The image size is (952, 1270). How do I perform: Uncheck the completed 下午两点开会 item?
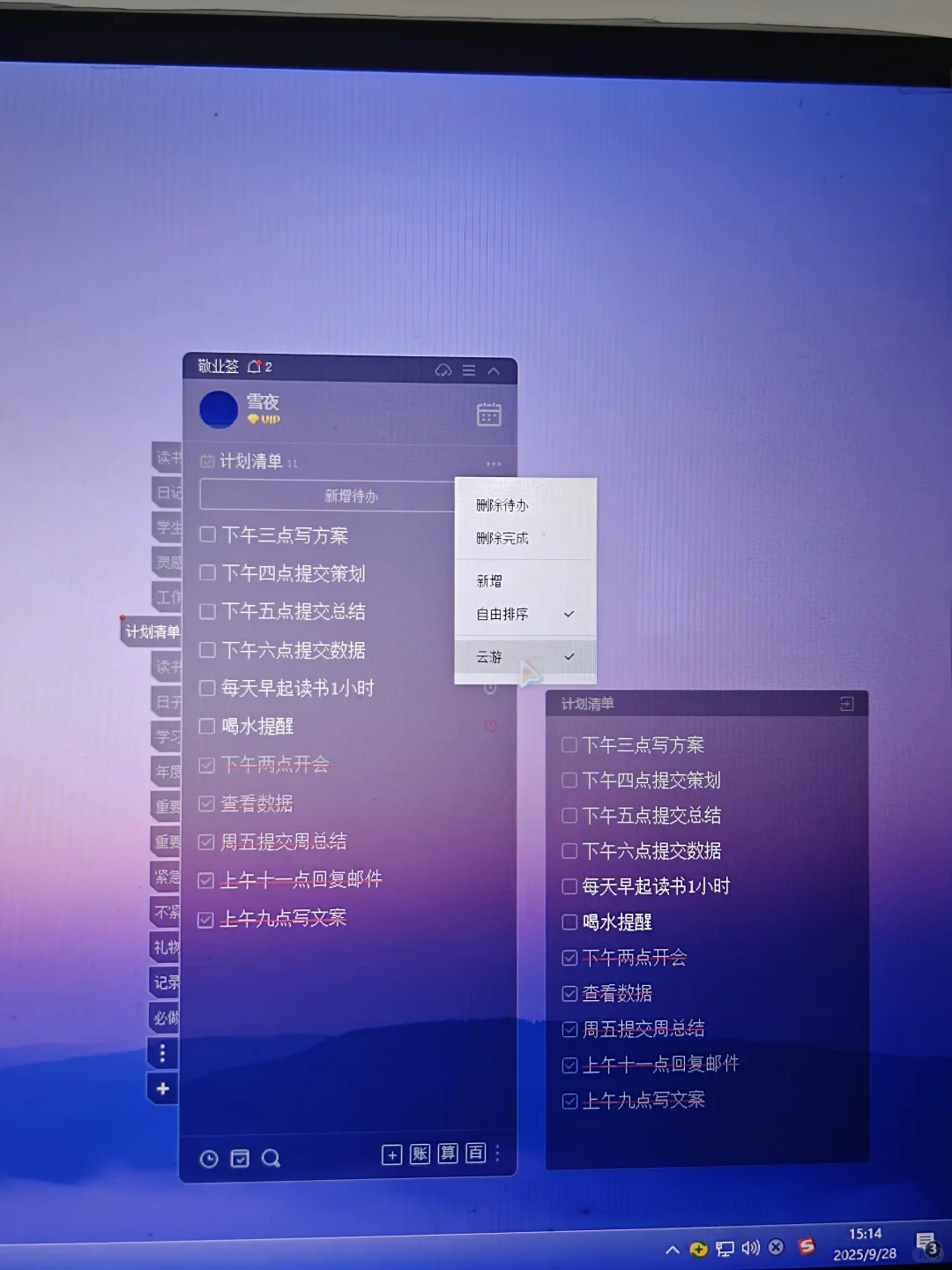[x=206, y=765]
